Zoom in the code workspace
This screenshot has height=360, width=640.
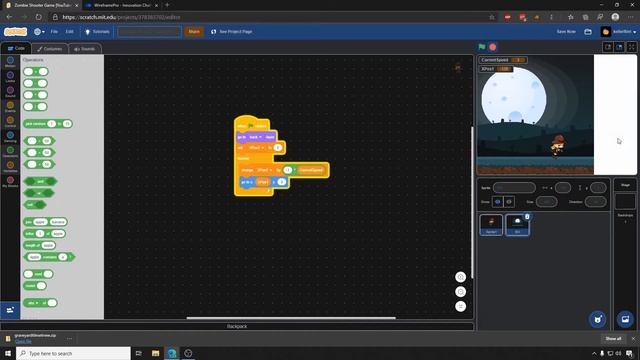[x=460, y=277]
